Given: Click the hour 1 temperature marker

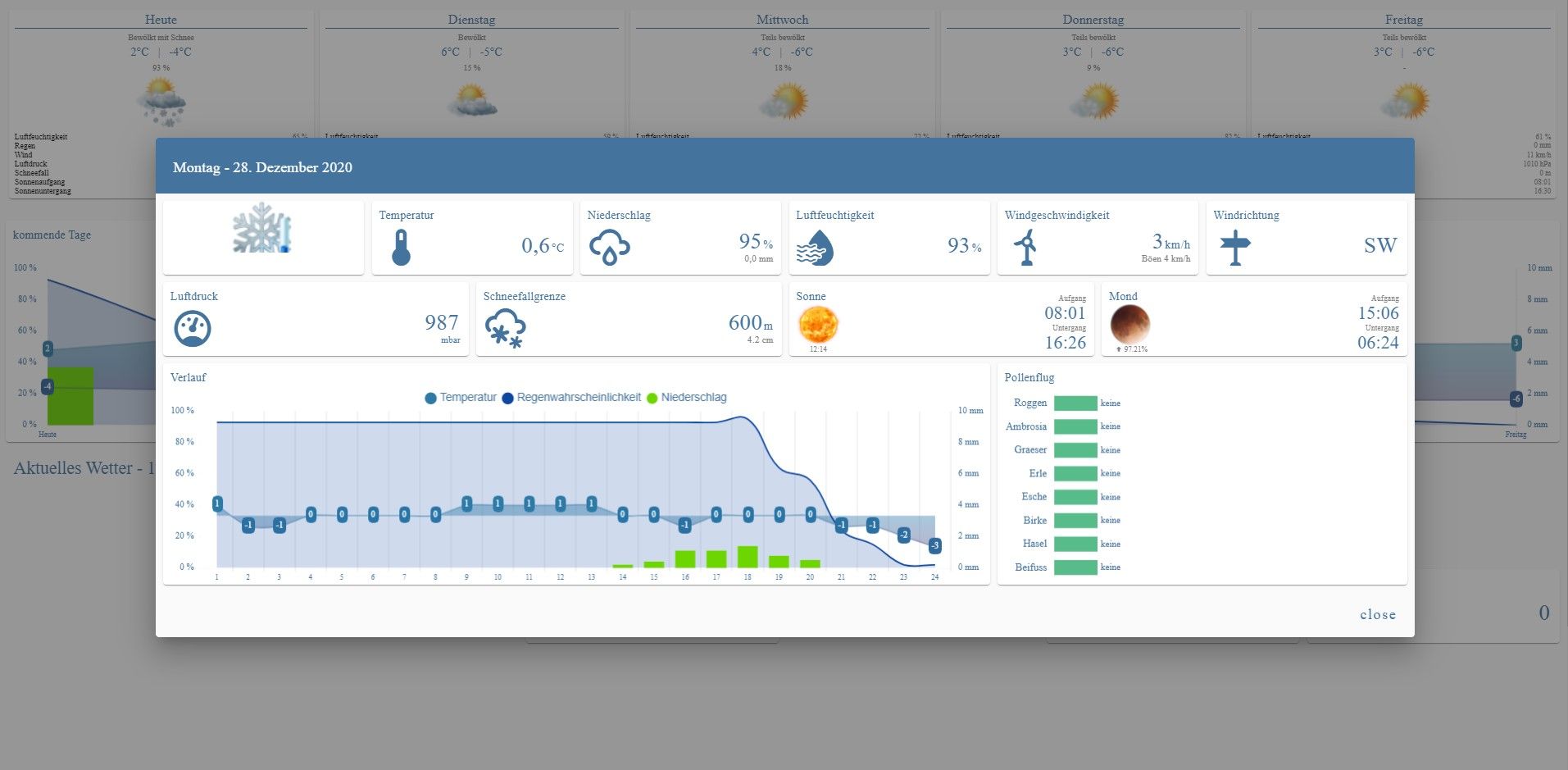Looking at the screenshot, I should pyautogui.click(x=217, y=504).
